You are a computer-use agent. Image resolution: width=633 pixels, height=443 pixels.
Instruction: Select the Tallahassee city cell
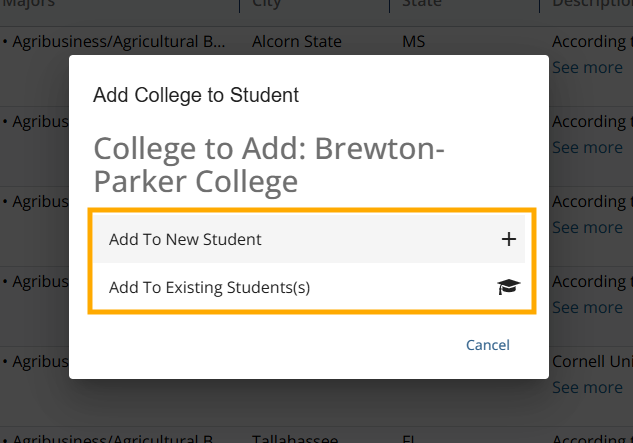point(295,439)
